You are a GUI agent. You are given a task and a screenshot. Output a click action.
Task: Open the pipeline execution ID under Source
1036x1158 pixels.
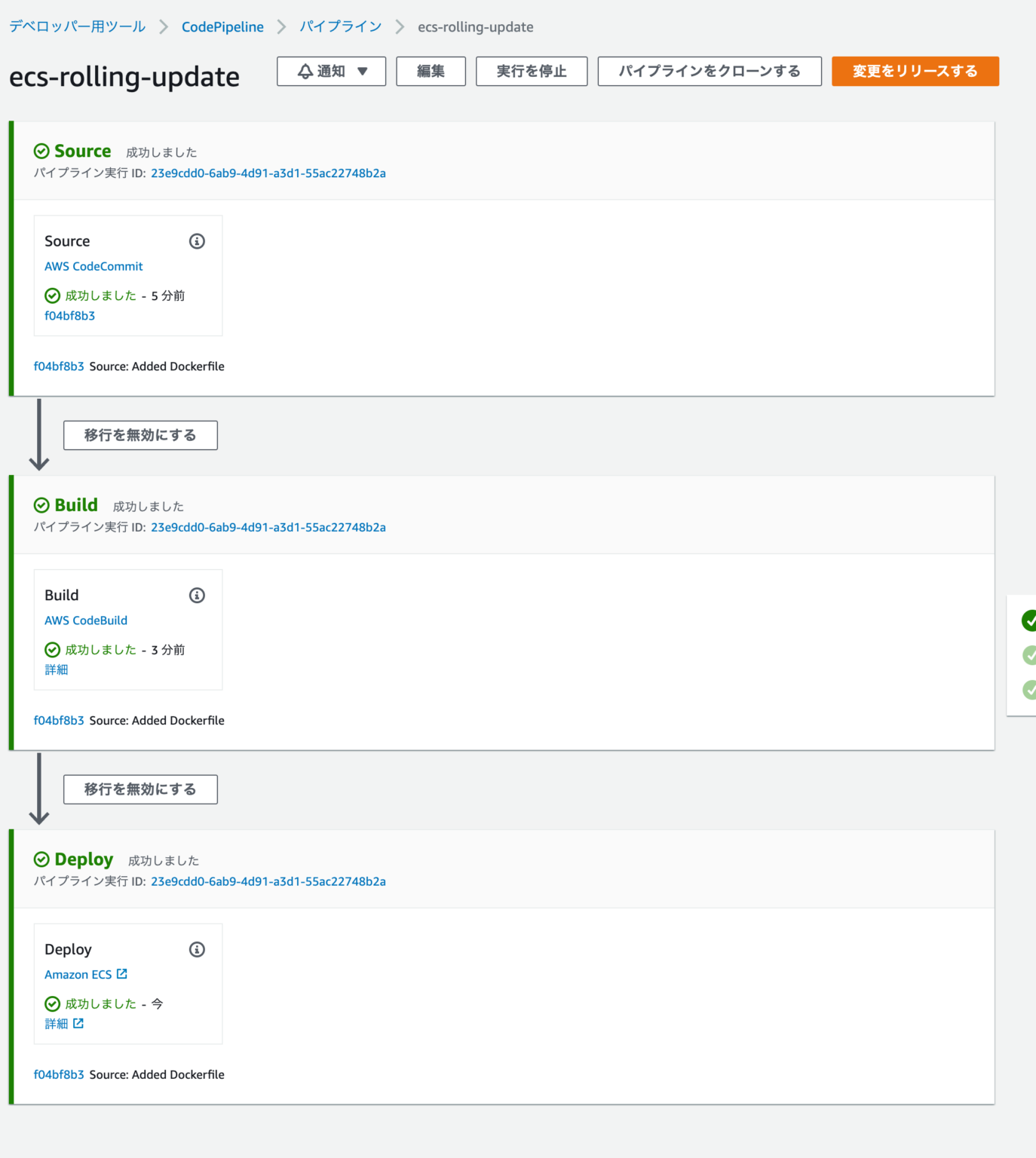click(x=268, y=173)
